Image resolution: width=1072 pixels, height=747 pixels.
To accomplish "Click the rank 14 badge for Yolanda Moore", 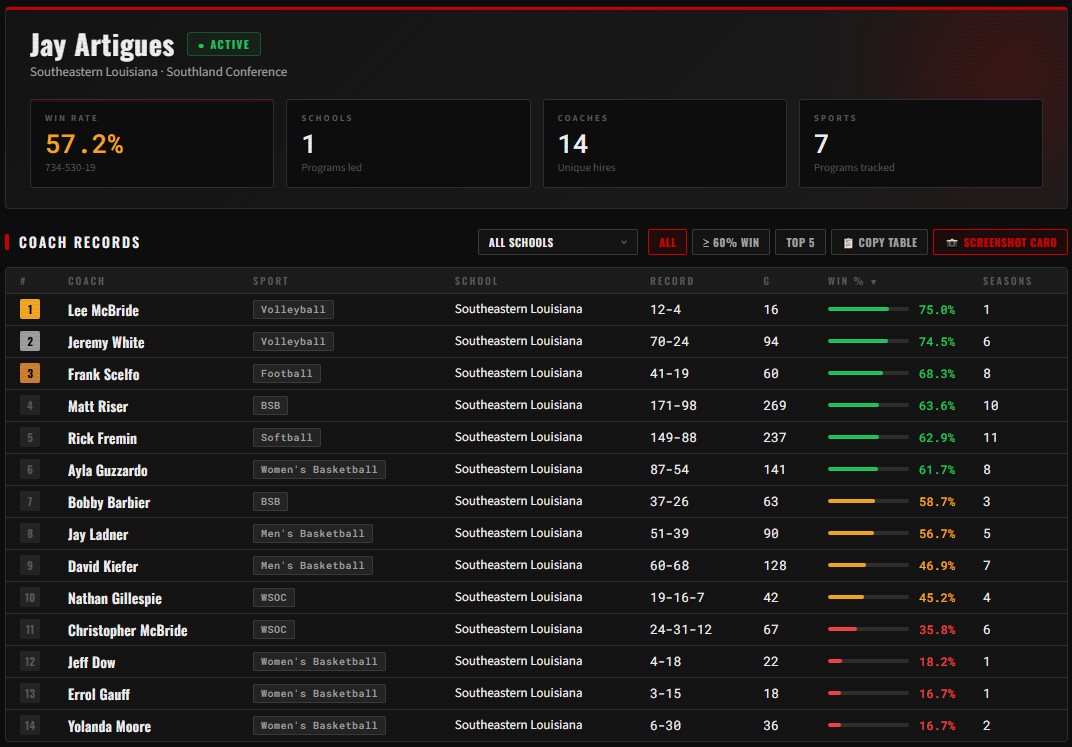I will (x=30, y=725).
